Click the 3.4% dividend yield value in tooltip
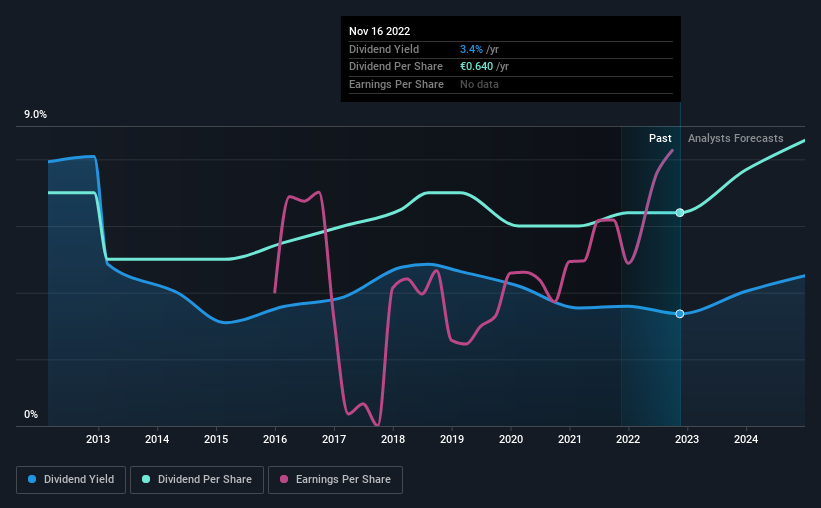The image size is (821, 508). pos(471,49)
